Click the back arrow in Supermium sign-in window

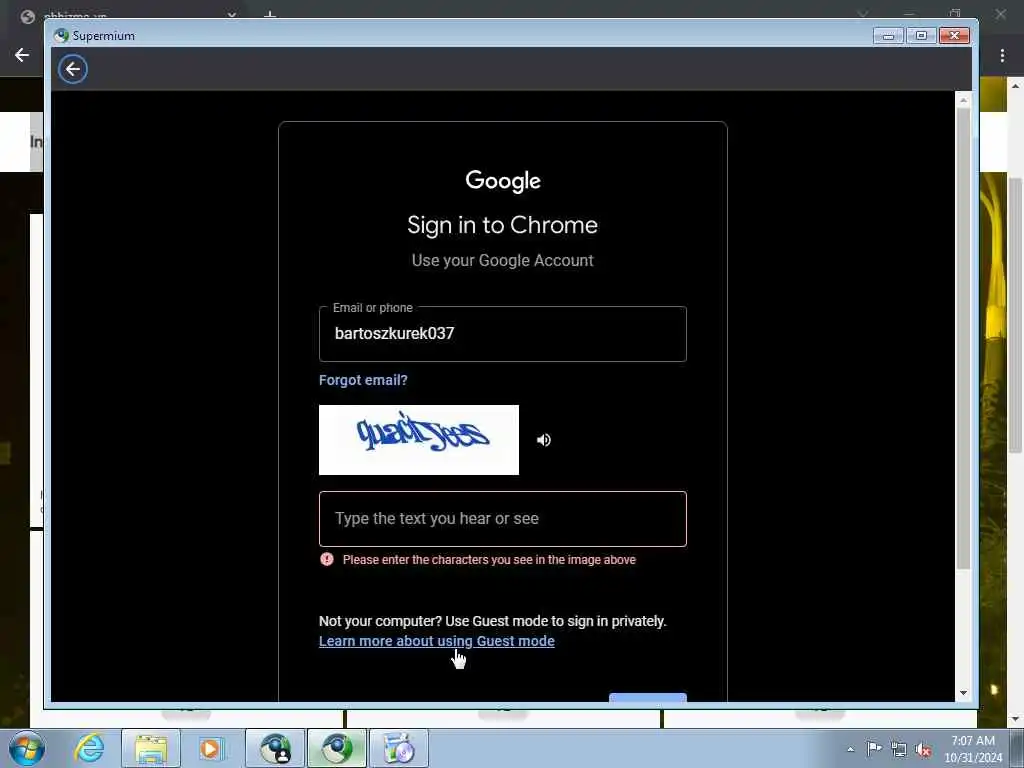click(72, 69)
